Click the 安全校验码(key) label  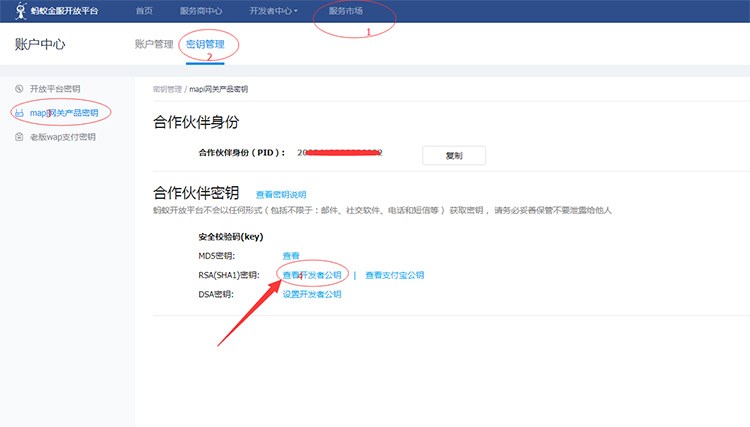tap(231, 237)
